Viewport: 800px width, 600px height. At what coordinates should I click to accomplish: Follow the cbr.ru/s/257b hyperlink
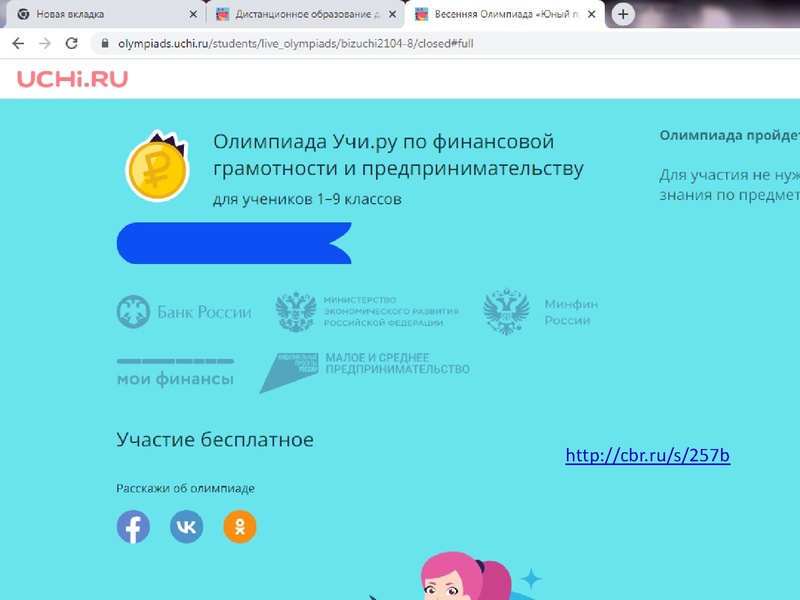point(648,457)
